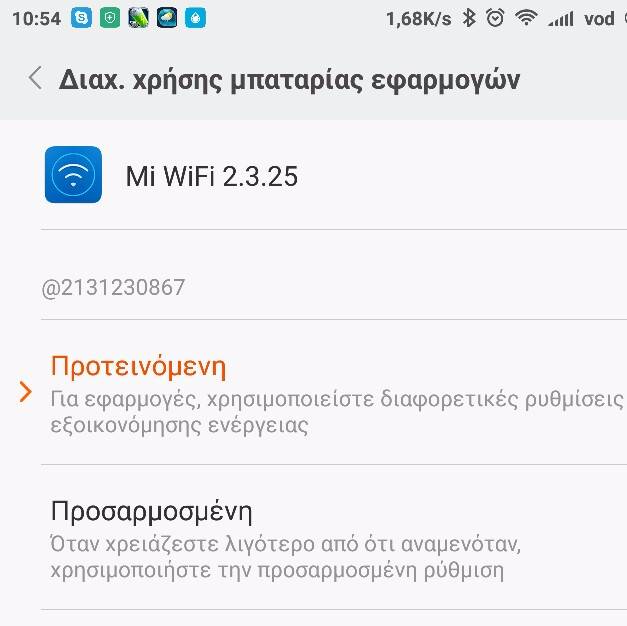
Task: Tap the Mi WiFi 2.3.25 app name
Action: tap(212, 176)
